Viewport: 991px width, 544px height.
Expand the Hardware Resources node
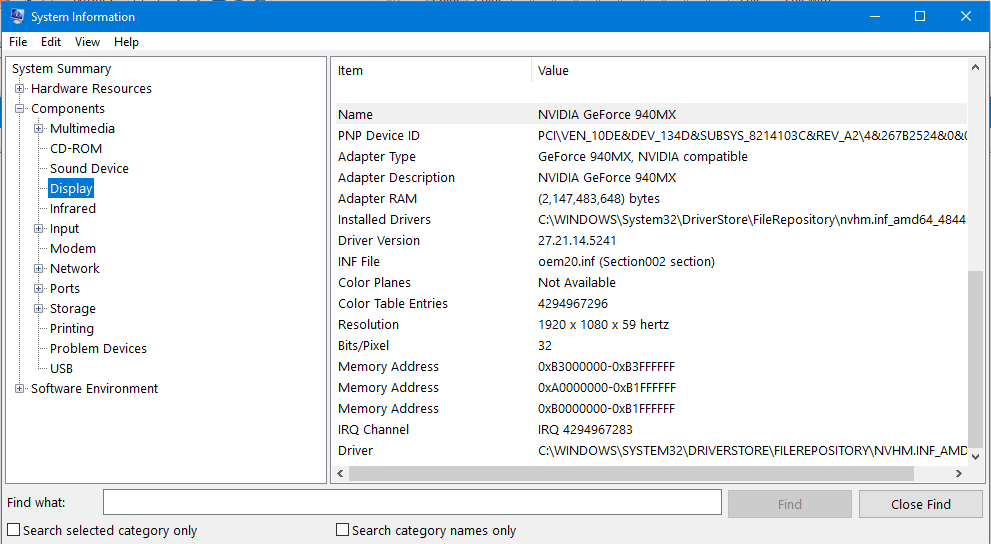point(19,89)
